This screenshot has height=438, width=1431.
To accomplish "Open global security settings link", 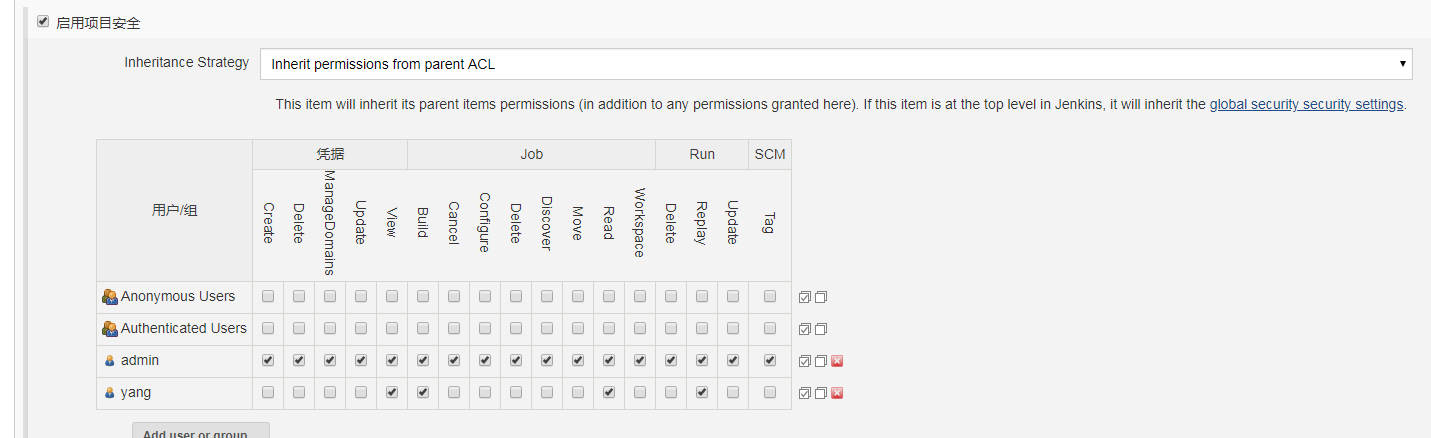I will pyautogui.click(x=1306, y=104).
